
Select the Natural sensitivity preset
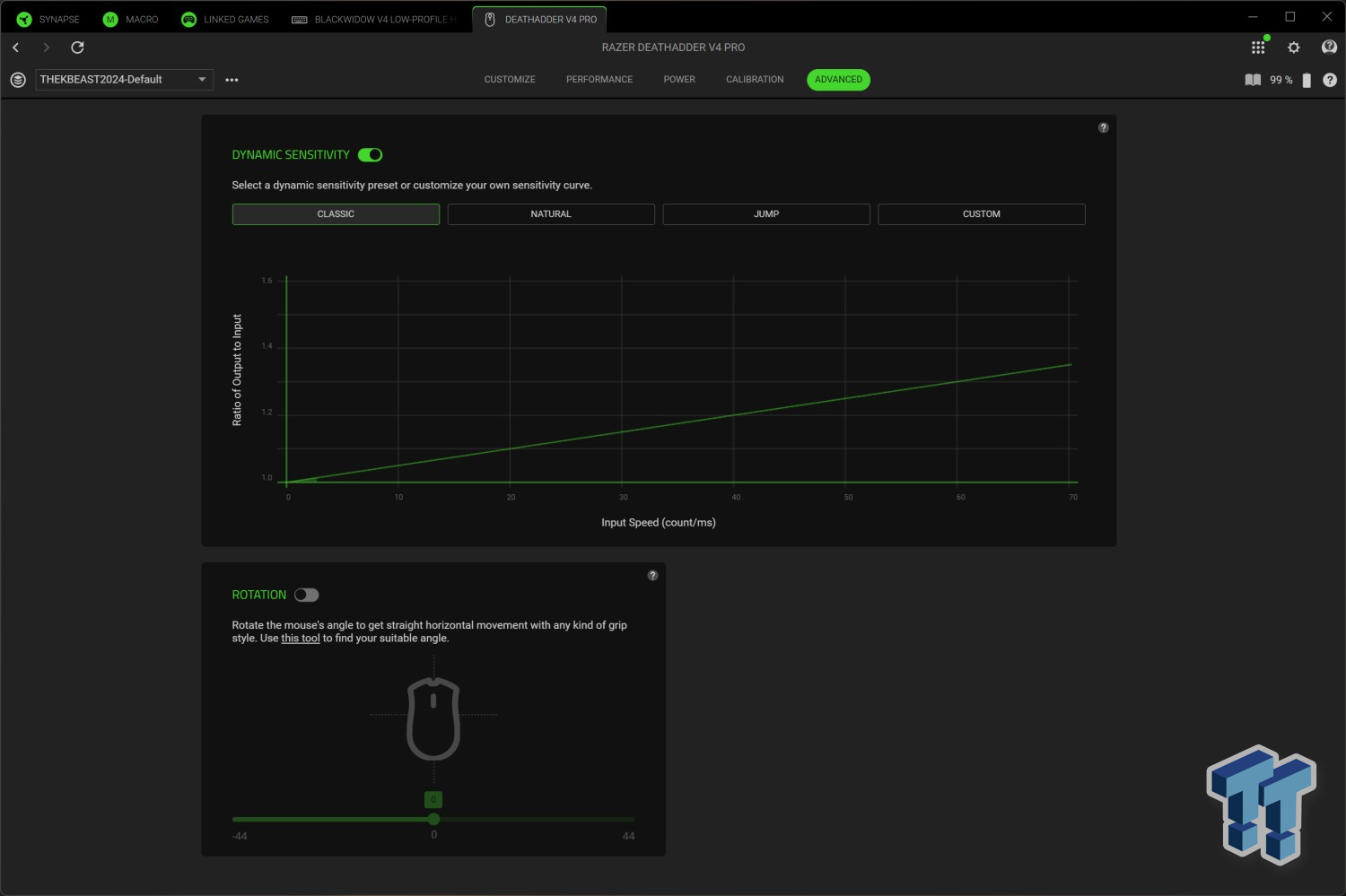[x=550, y=214]
